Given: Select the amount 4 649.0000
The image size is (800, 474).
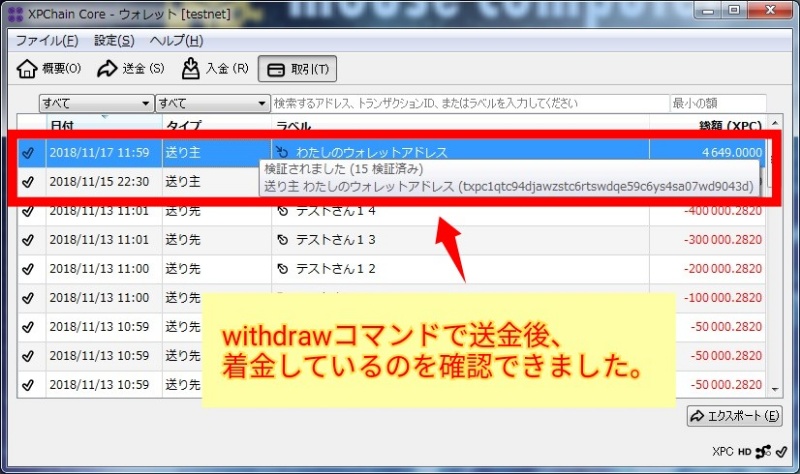Looking at the screenshot, I should (x=732, y=153).
